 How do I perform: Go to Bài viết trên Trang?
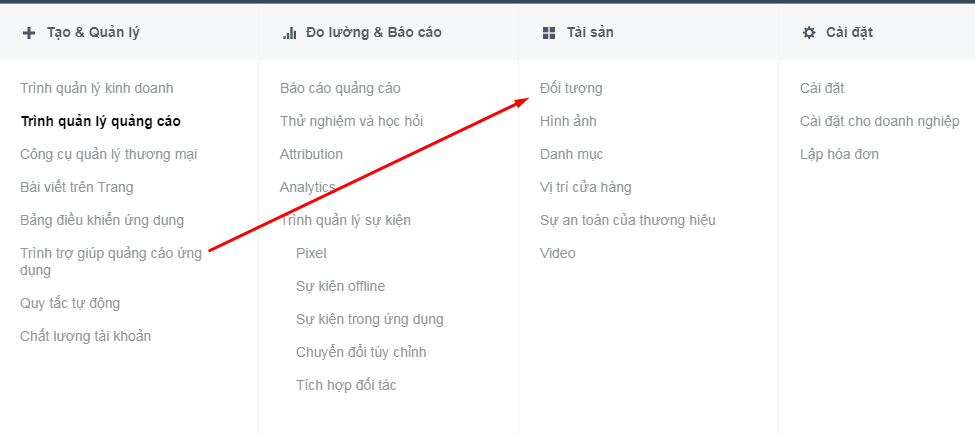(76, 187)
